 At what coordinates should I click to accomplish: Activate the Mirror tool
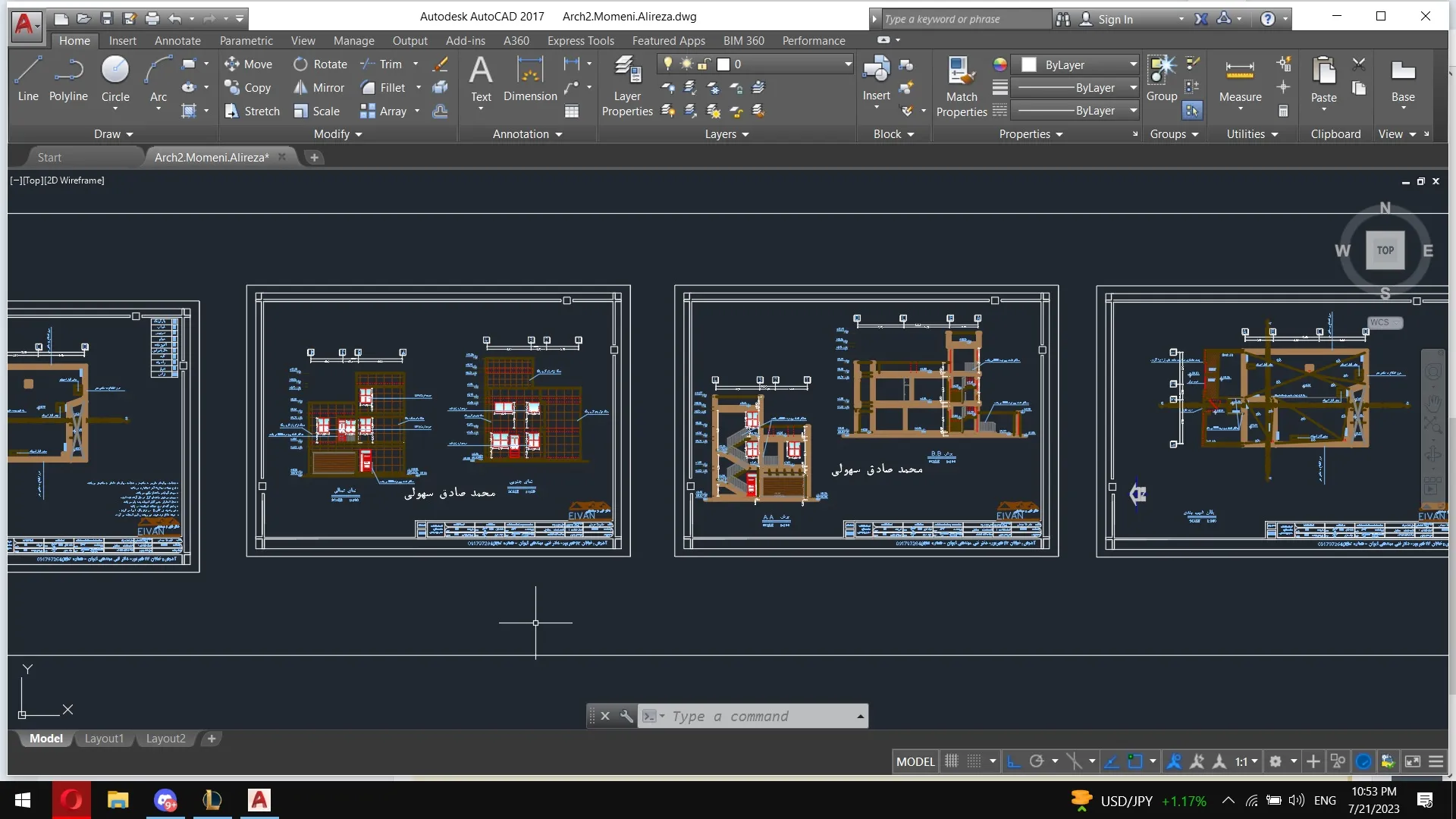[319, 88]
